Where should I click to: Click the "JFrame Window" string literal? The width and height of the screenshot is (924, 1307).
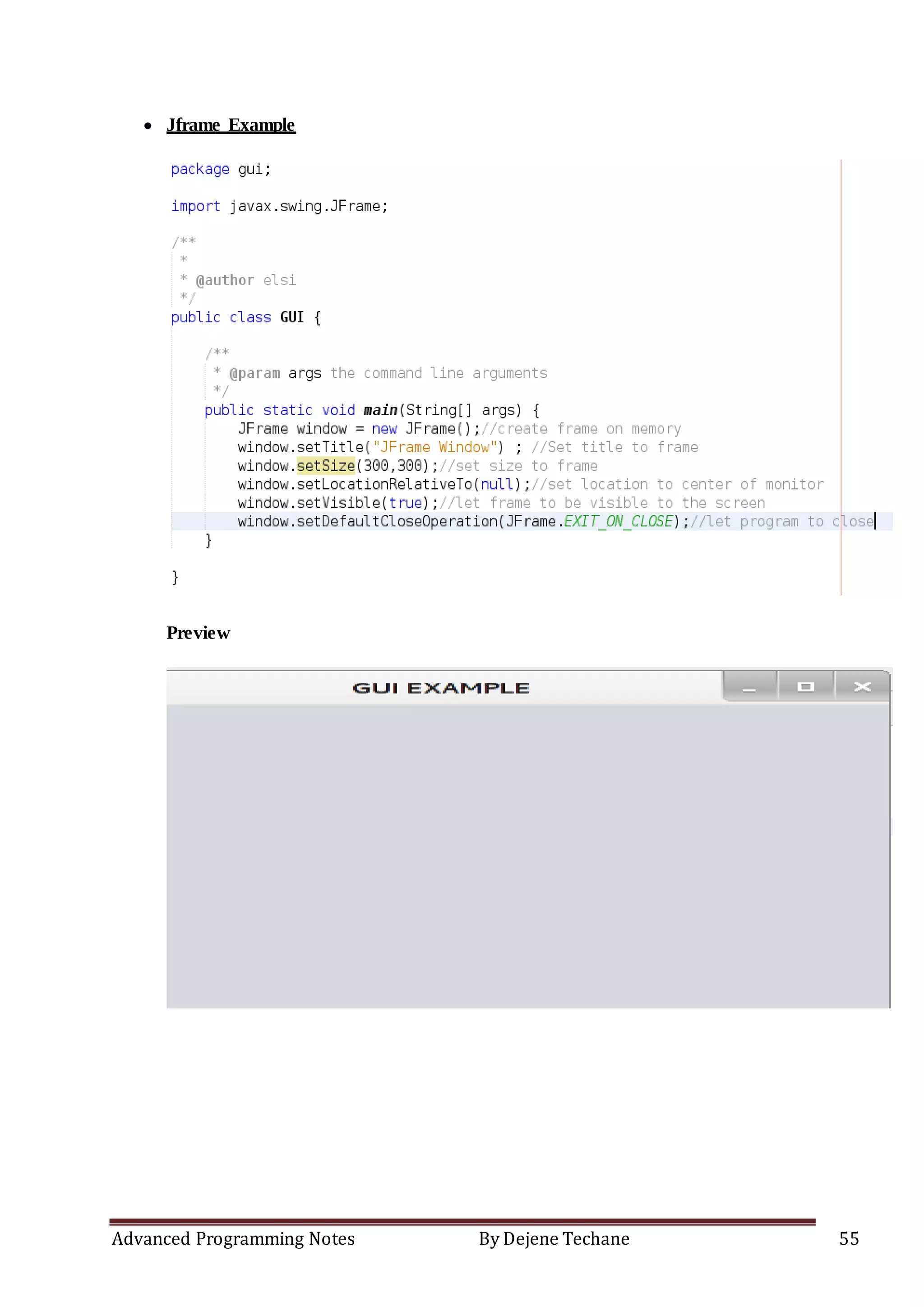click(x=434, y=447)
